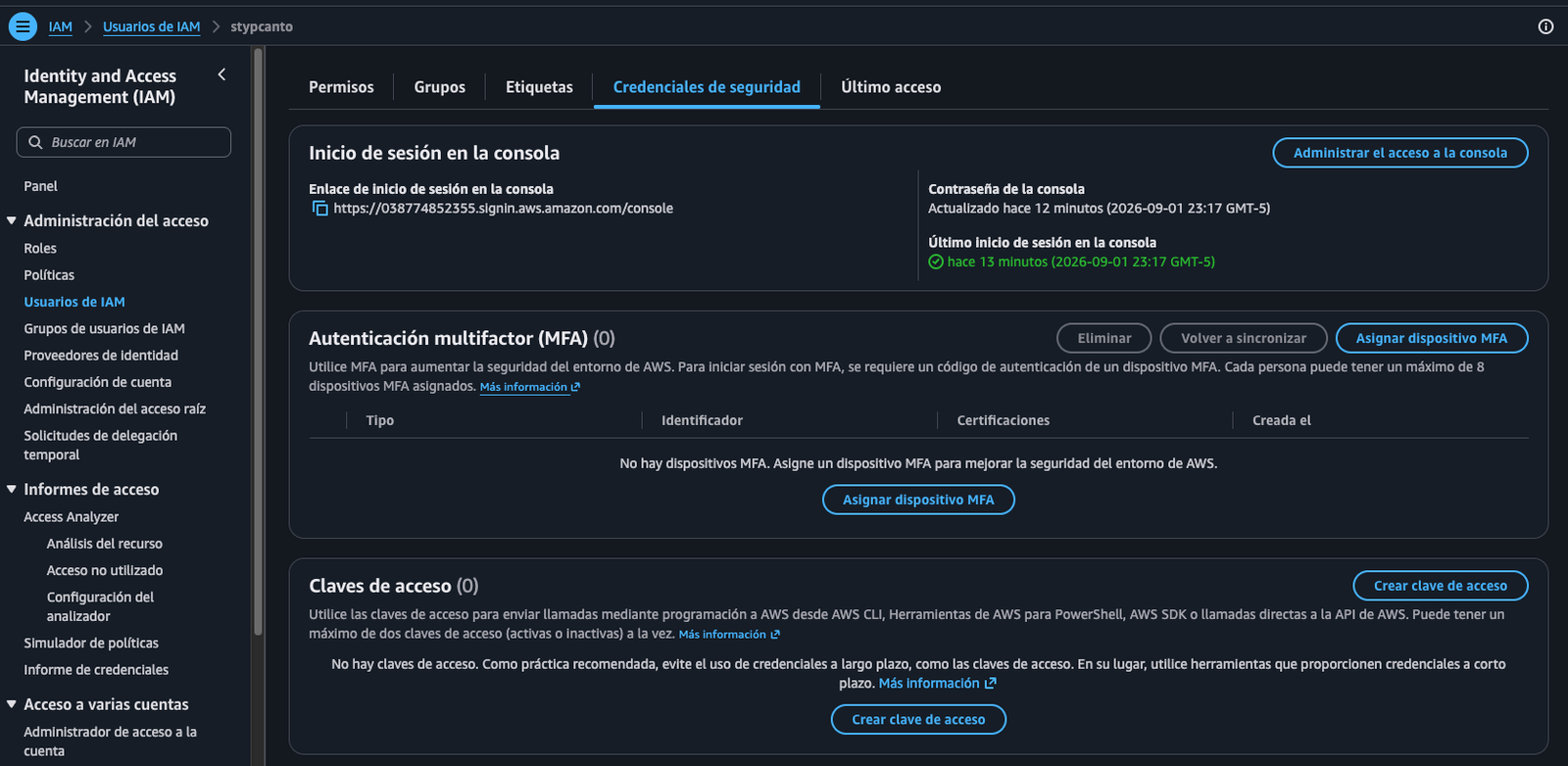The image size is (1568, 766).
Task: Open Proveedores de identidad
Action: coord(101,356)
